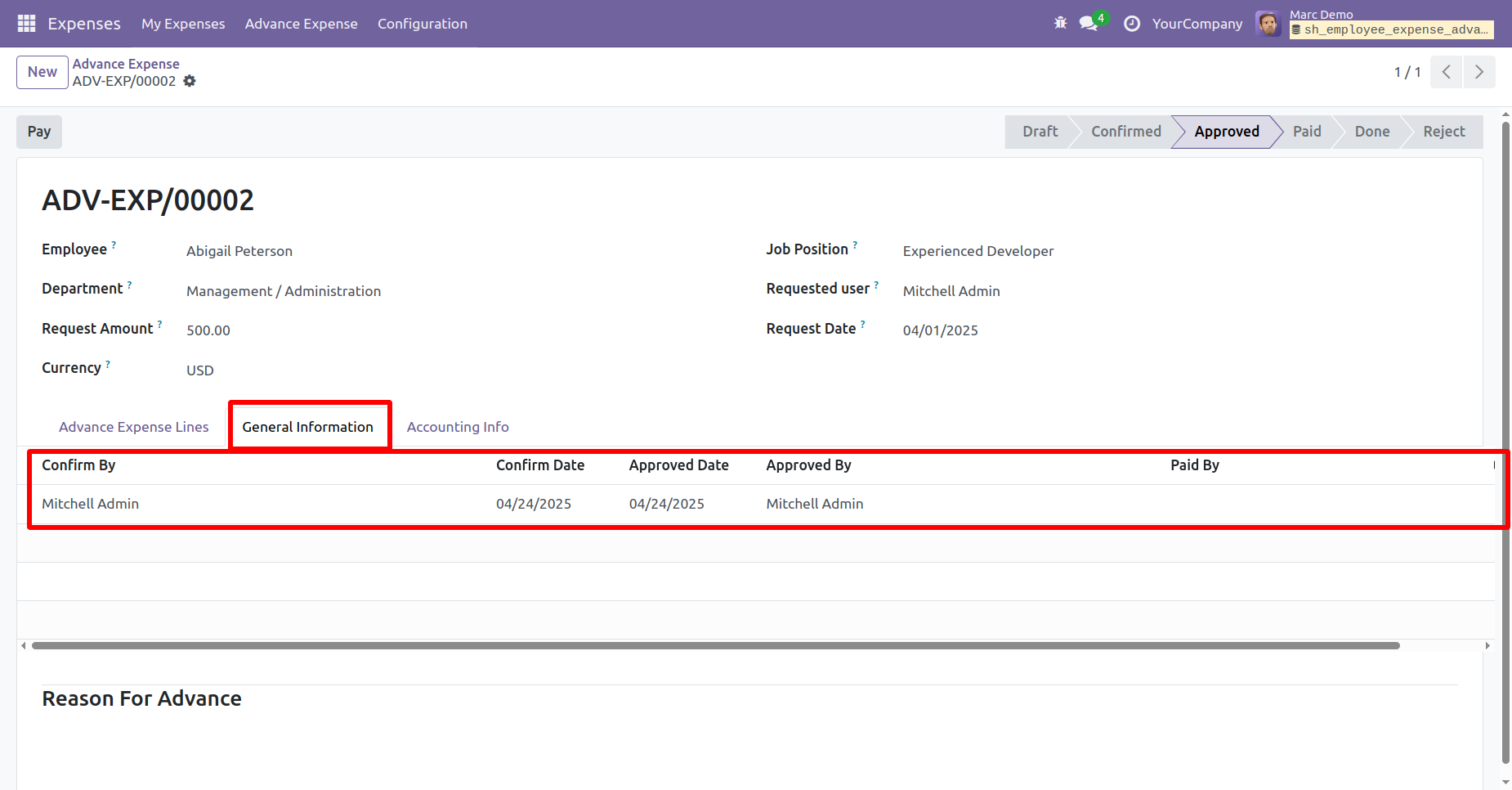Open the activities clock icon
1512x790 pixels.
click(1132, 24)
